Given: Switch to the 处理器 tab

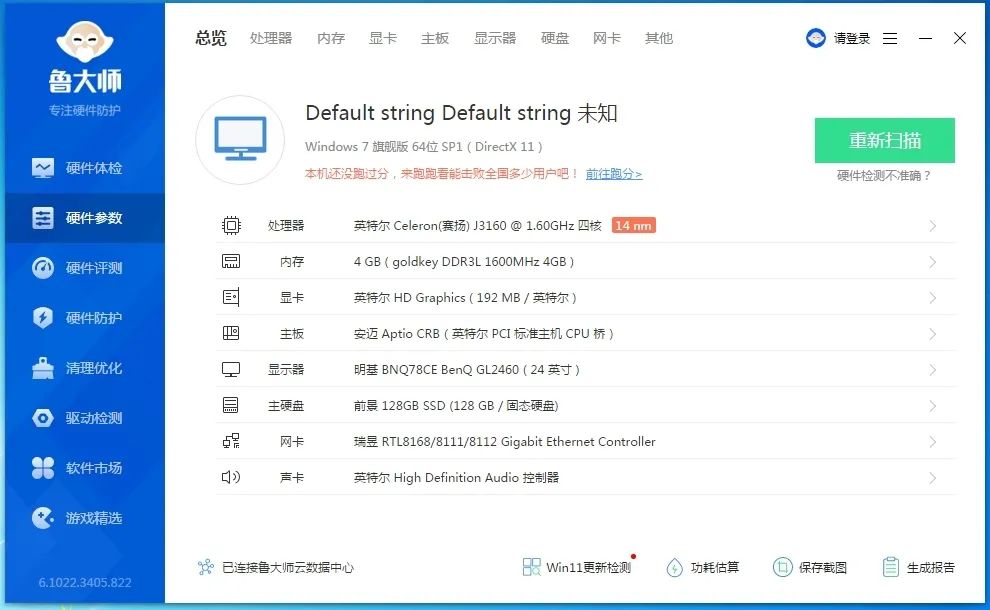Looking at the screenshot, I should (x=271, y=38).
